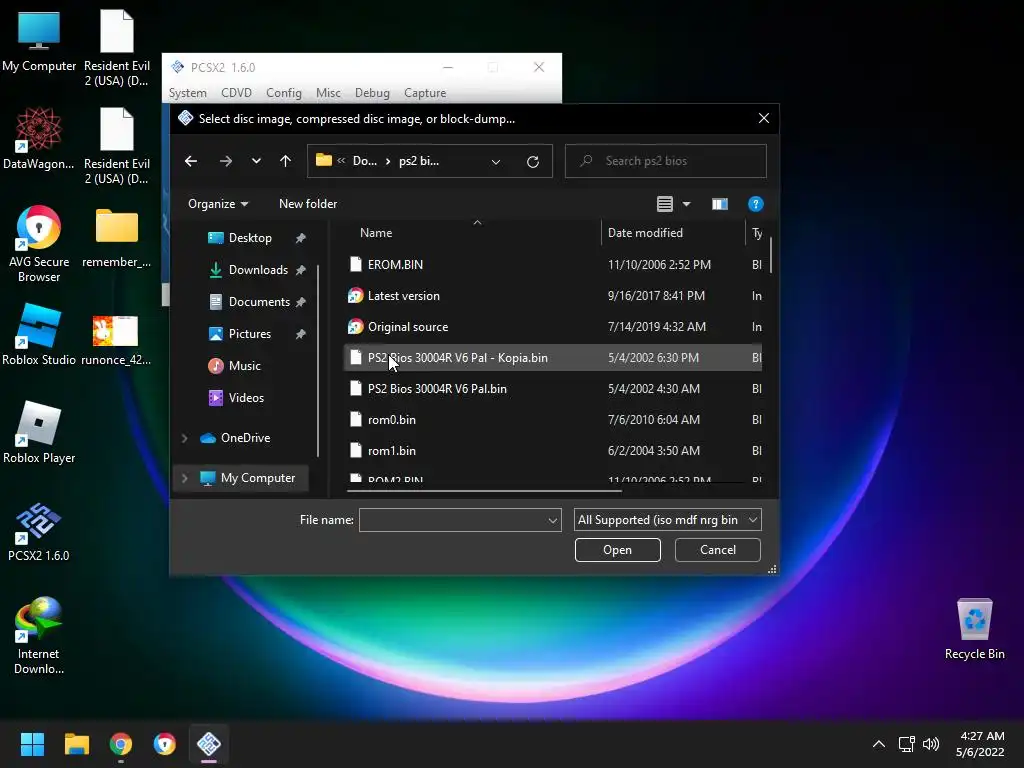
Task: Select Downloads in the navigation pane
Action: pos(258,270)
